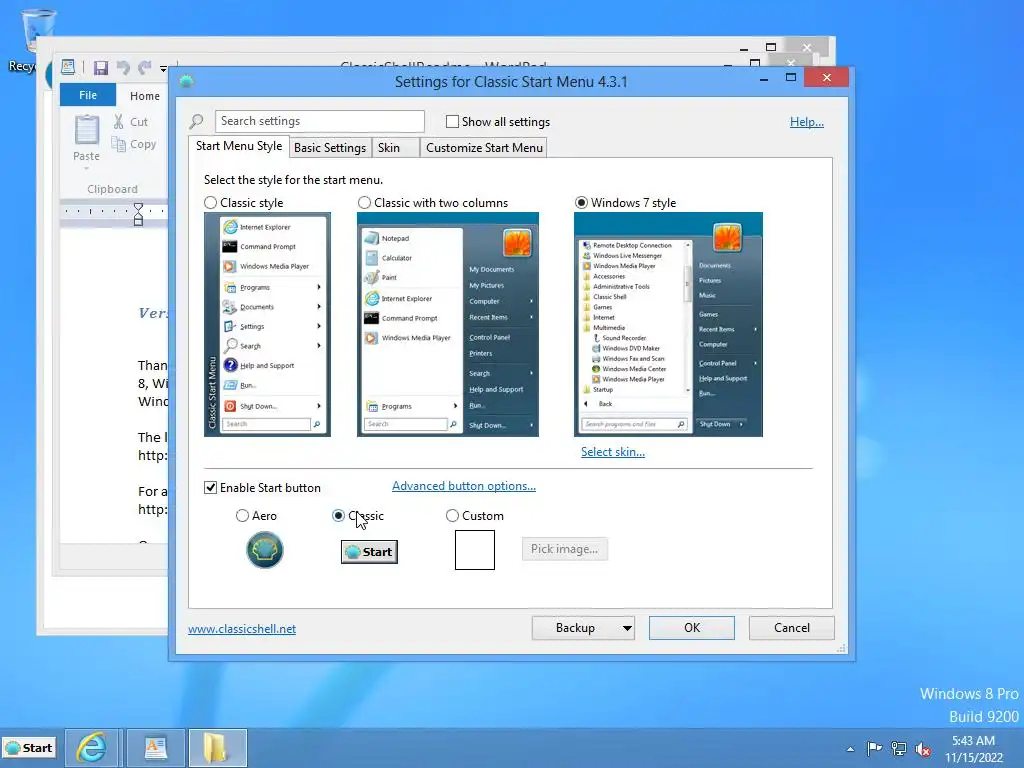Image resolution: width=1024 pixels, height=768 pixels.
Task: Click the taskbar clock showing 5:43 AM
Action: click(x=973, y=749)
